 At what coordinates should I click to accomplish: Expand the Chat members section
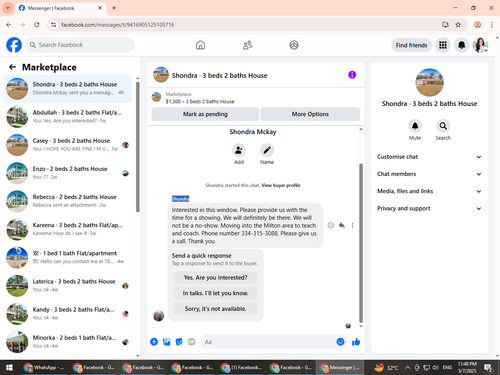pyautogui.click(x=429, y=174)
